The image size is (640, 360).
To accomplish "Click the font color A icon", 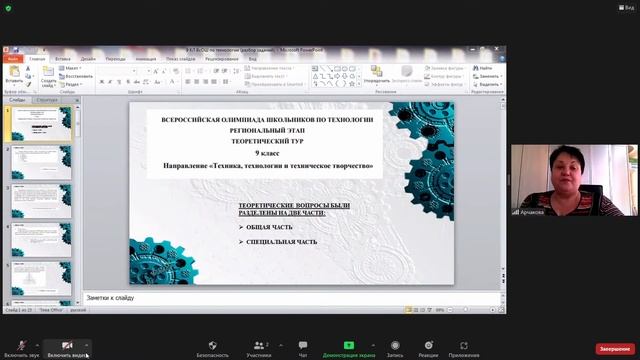I will [x=173, y=82].
